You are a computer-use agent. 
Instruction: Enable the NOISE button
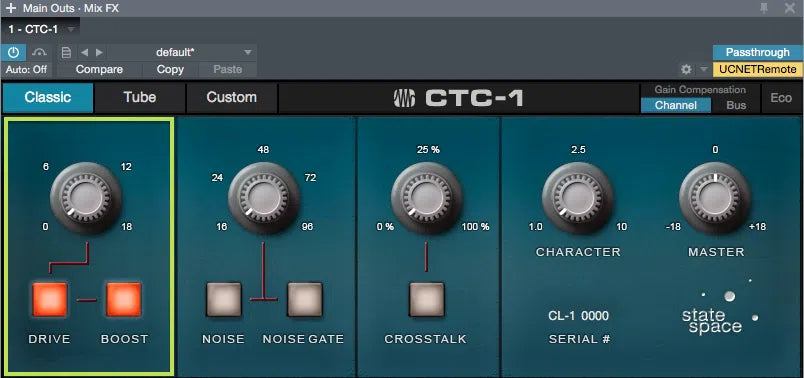click(224, 300)
